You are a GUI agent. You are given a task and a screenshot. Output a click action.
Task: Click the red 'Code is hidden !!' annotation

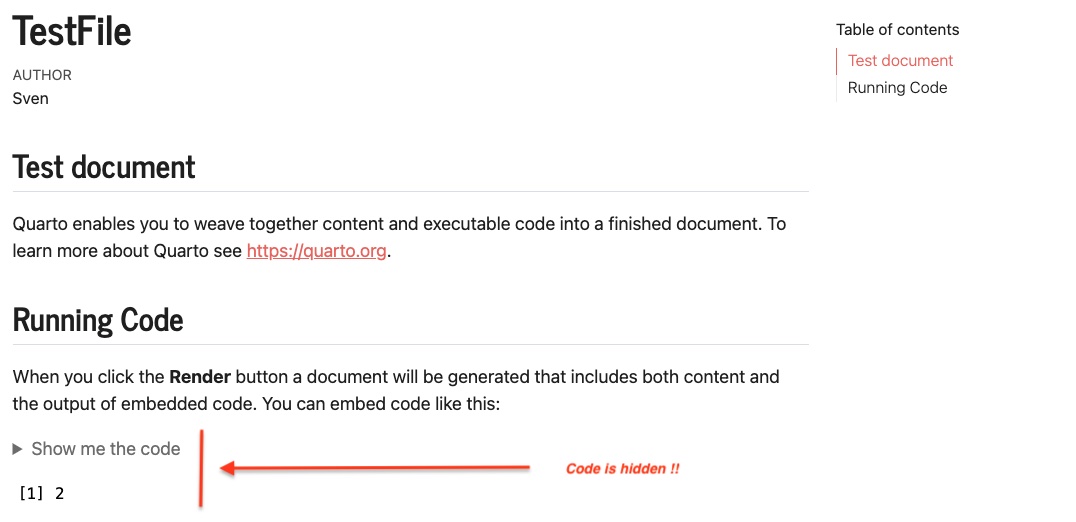[x=622, y=469]
